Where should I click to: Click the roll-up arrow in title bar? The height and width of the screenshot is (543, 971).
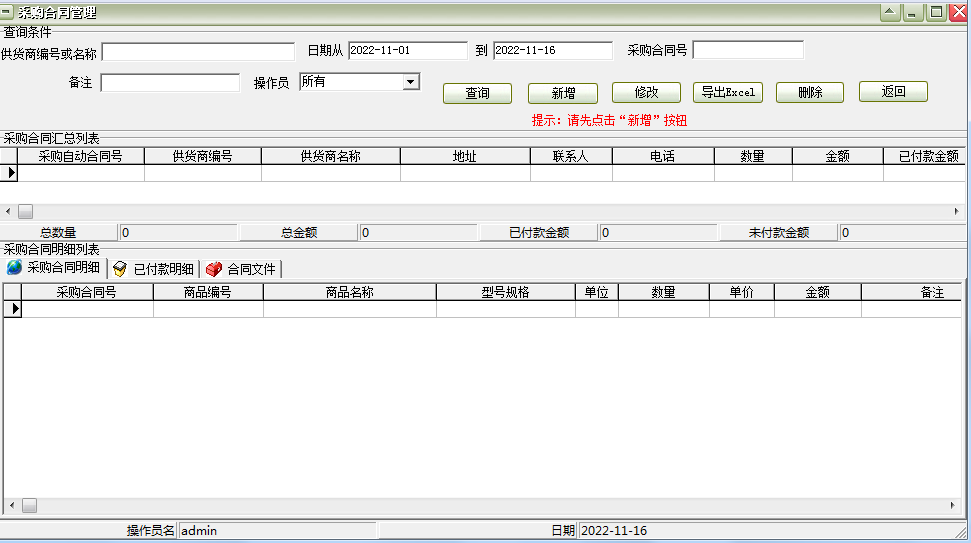tap(890, 12)
